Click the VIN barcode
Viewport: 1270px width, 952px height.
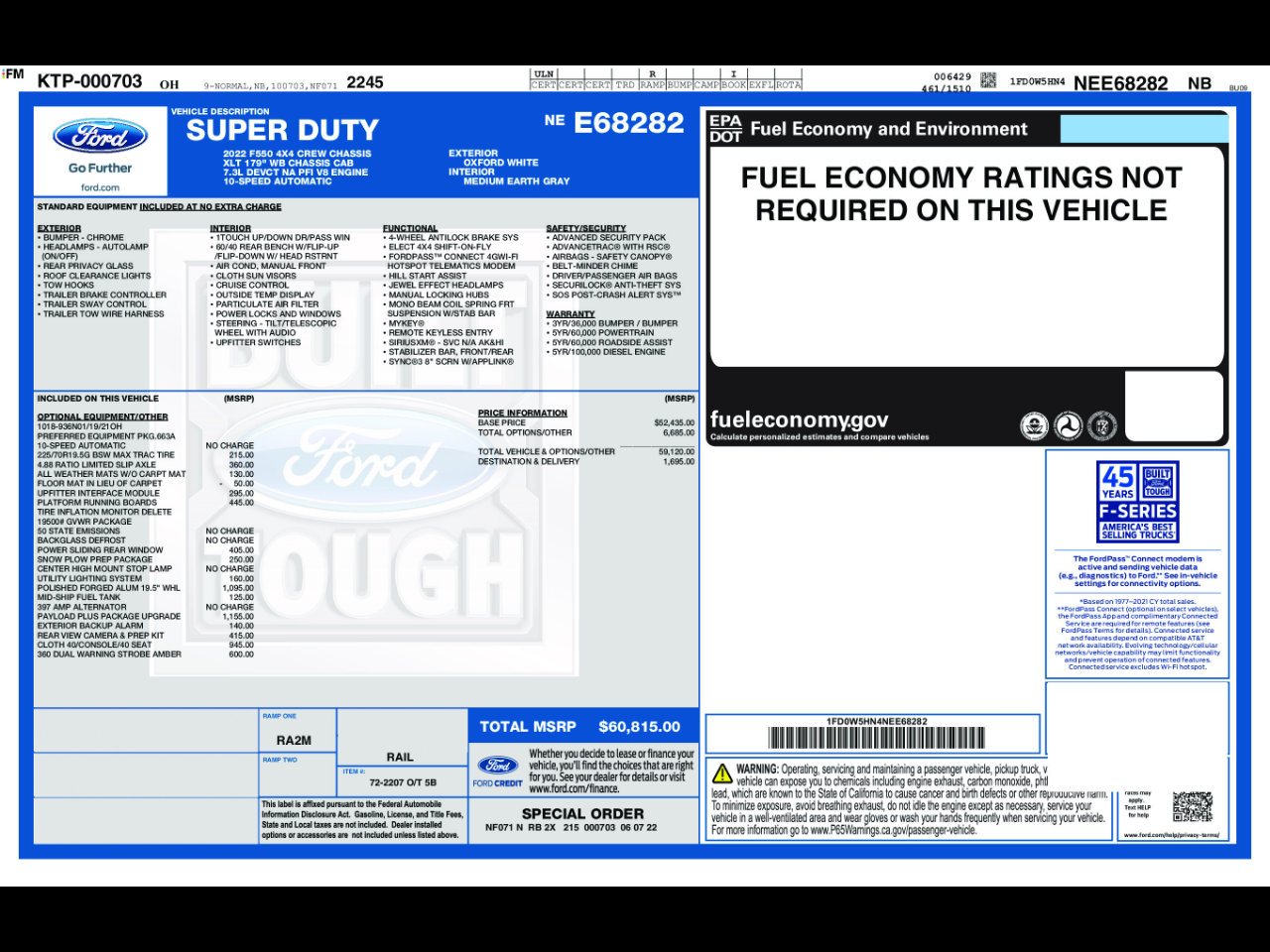(876, 738)
